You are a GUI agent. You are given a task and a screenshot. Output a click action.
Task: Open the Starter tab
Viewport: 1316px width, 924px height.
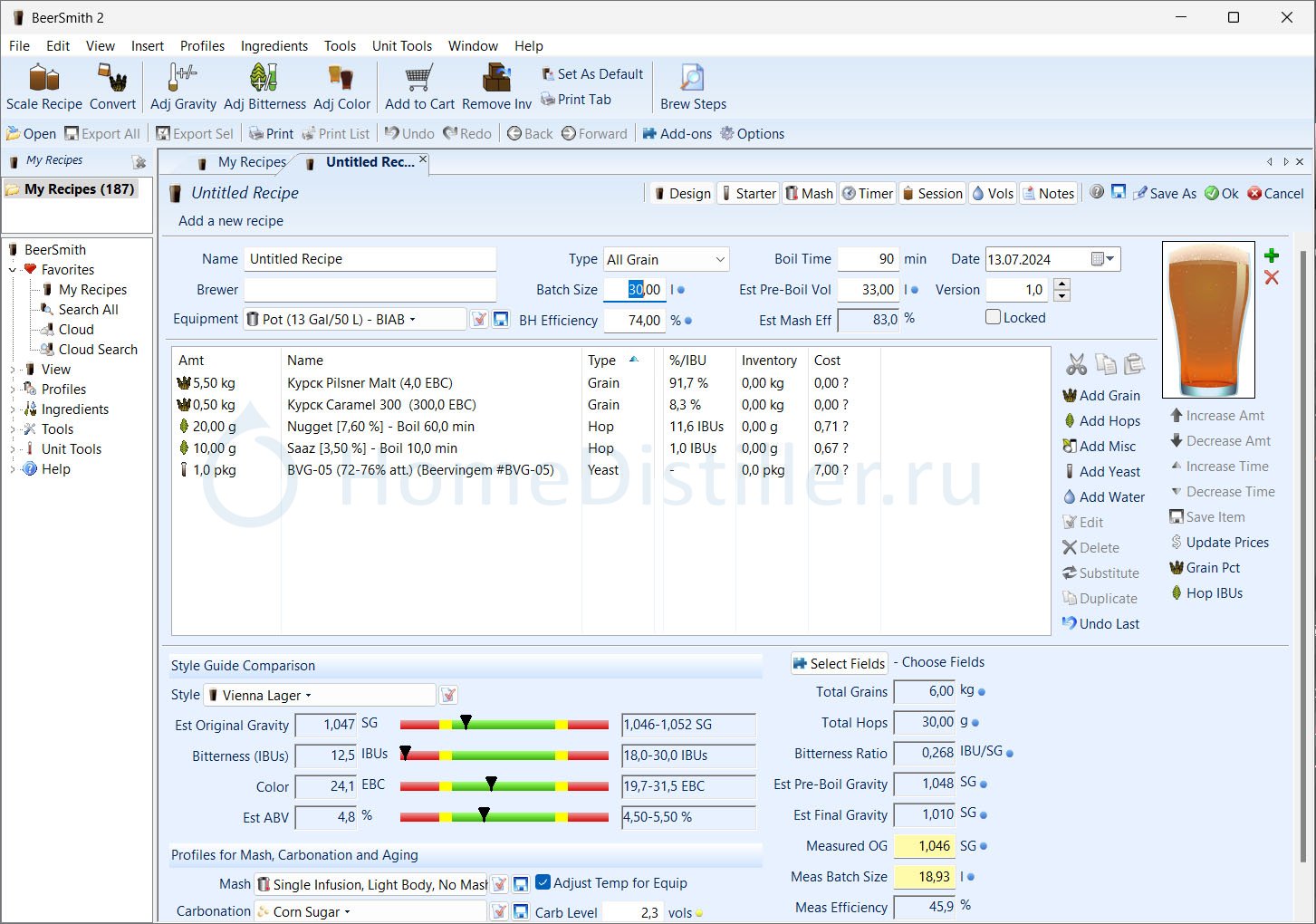748,193
